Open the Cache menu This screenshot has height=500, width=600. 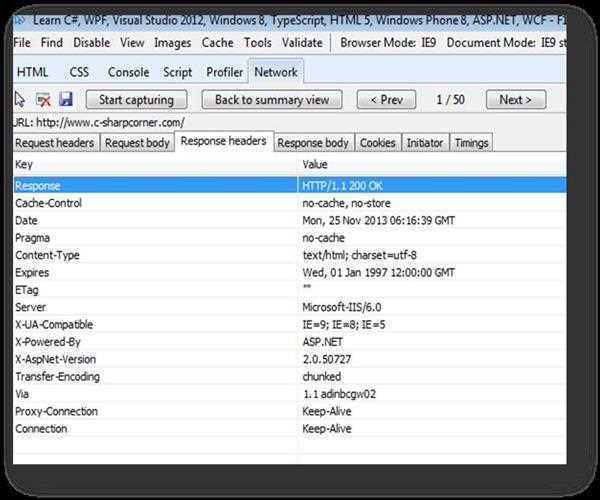[x=217, y=43]
